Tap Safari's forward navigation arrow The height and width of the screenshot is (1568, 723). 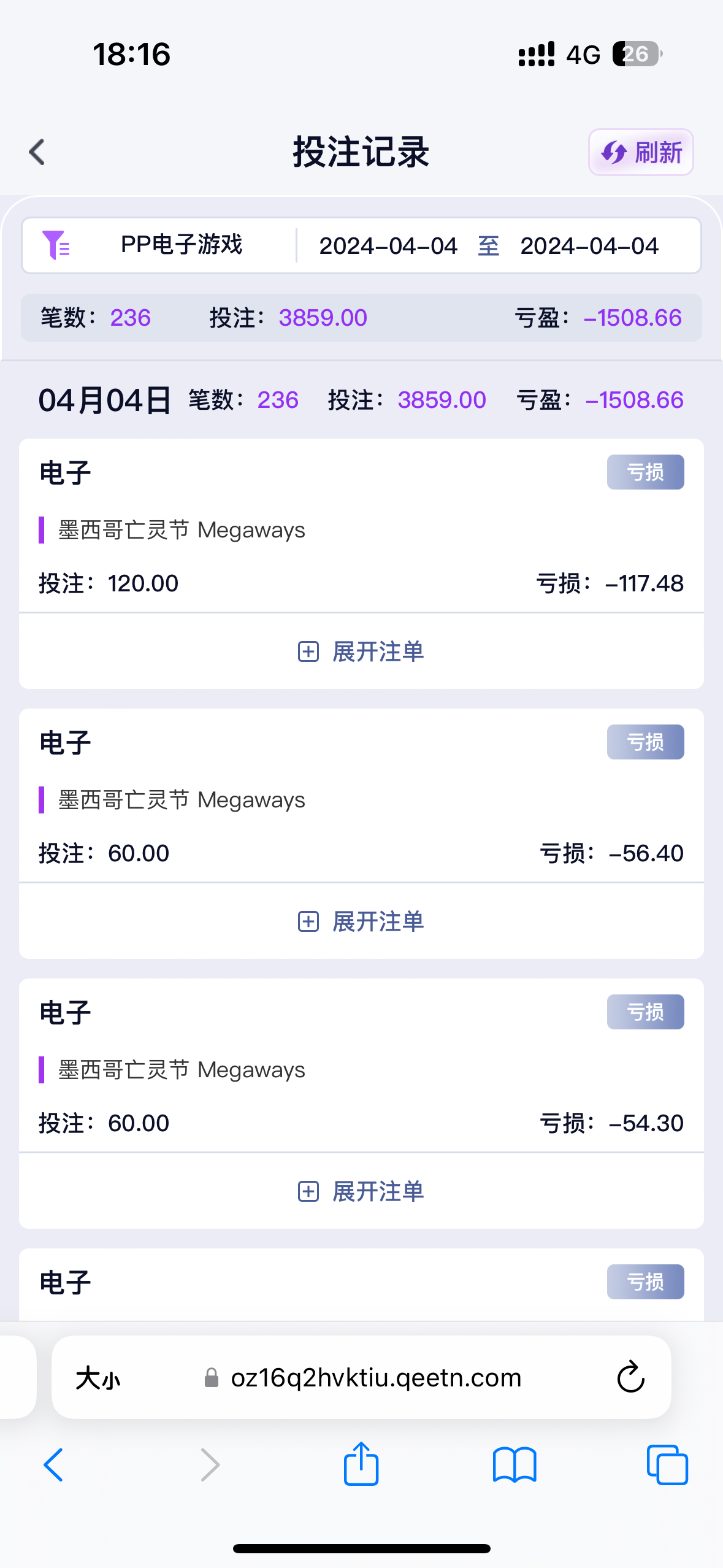pyautogui.click(x=210, y=1465)
